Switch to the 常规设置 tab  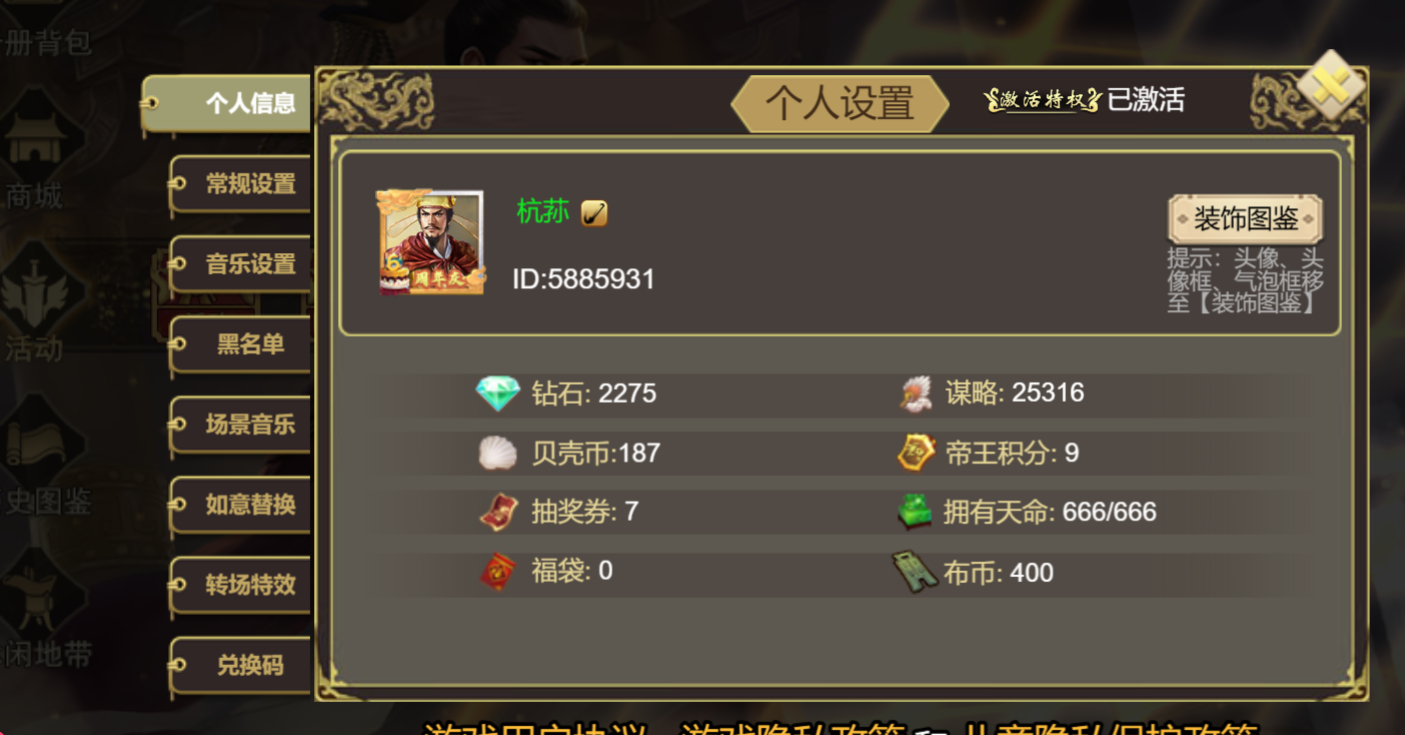click(x=240, y=184)
